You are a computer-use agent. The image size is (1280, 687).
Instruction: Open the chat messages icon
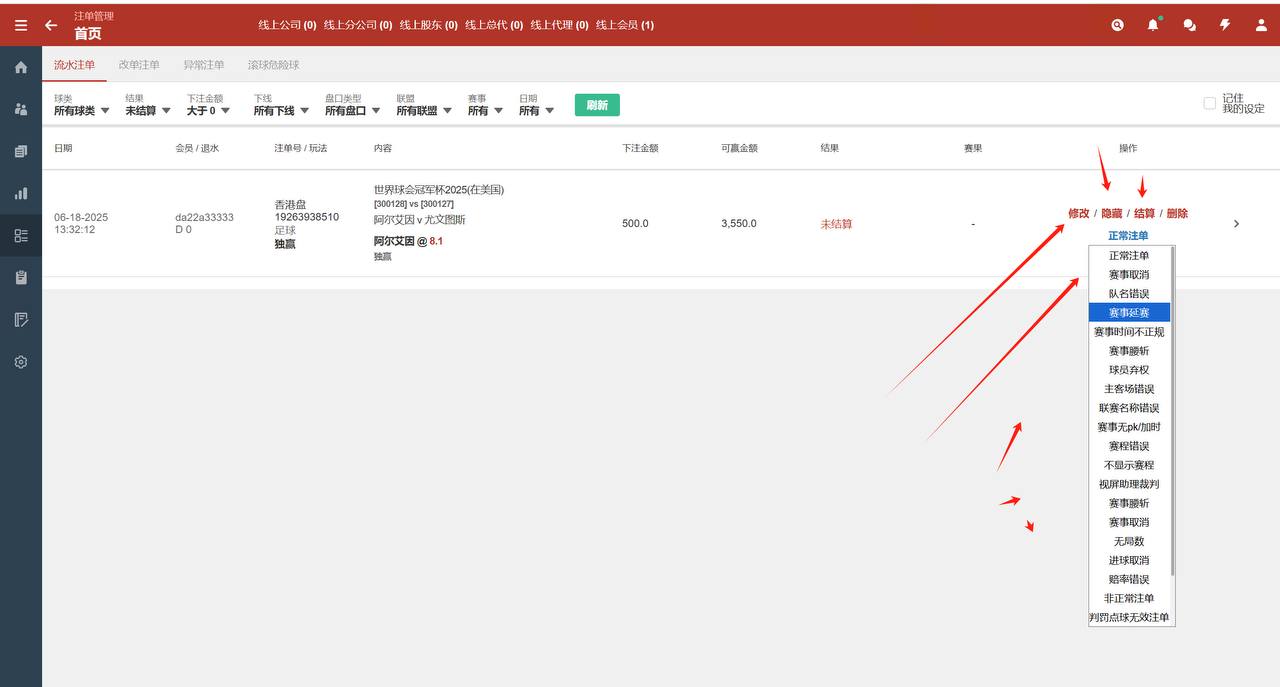coord(1189,25)
